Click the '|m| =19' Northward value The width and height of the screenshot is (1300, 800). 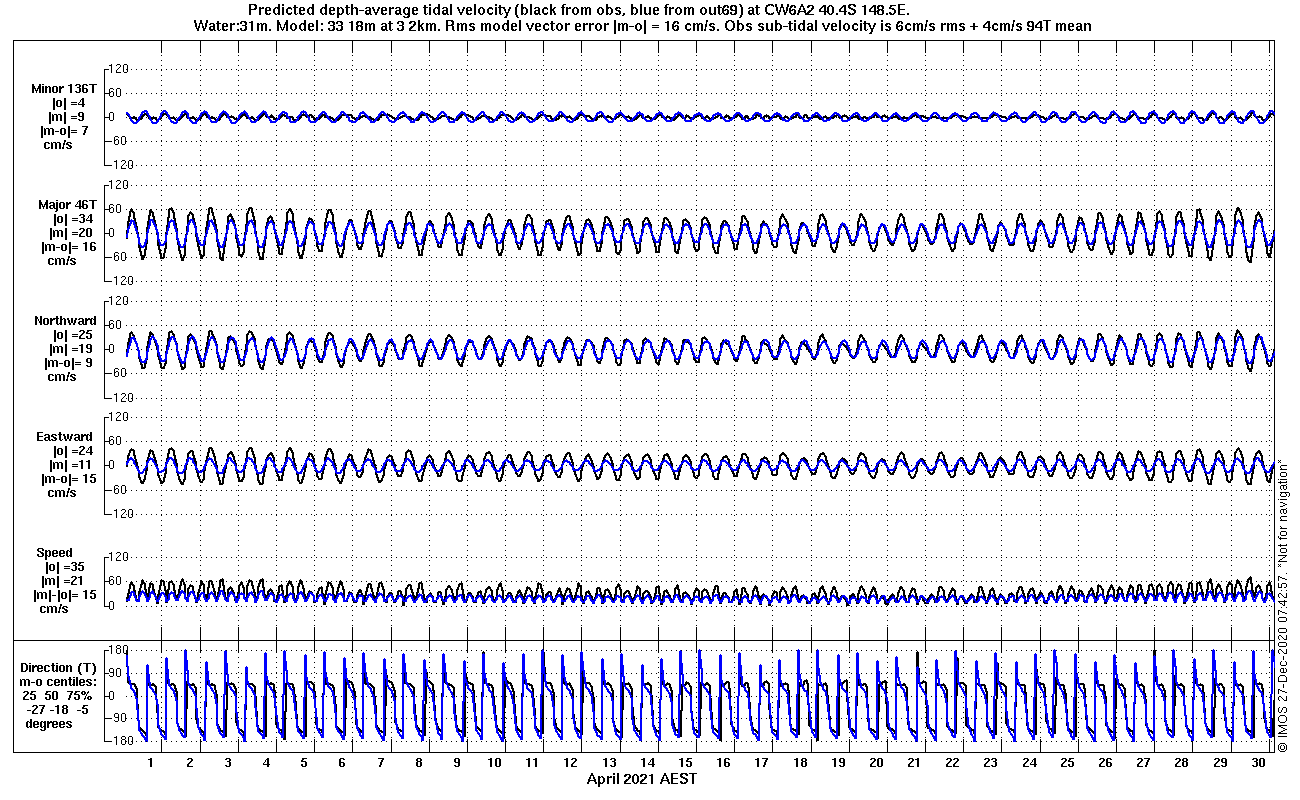pyautogui.click(x=72, y=349)
